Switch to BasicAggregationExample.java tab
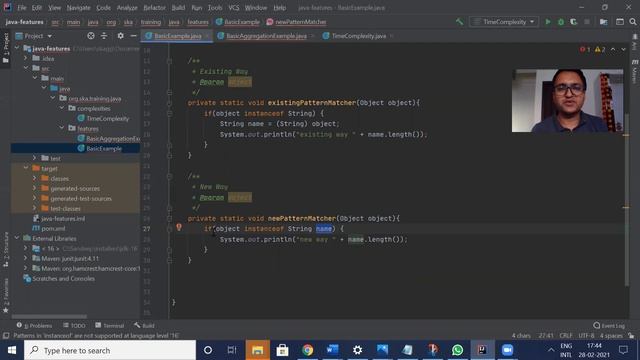 (266, 36)
